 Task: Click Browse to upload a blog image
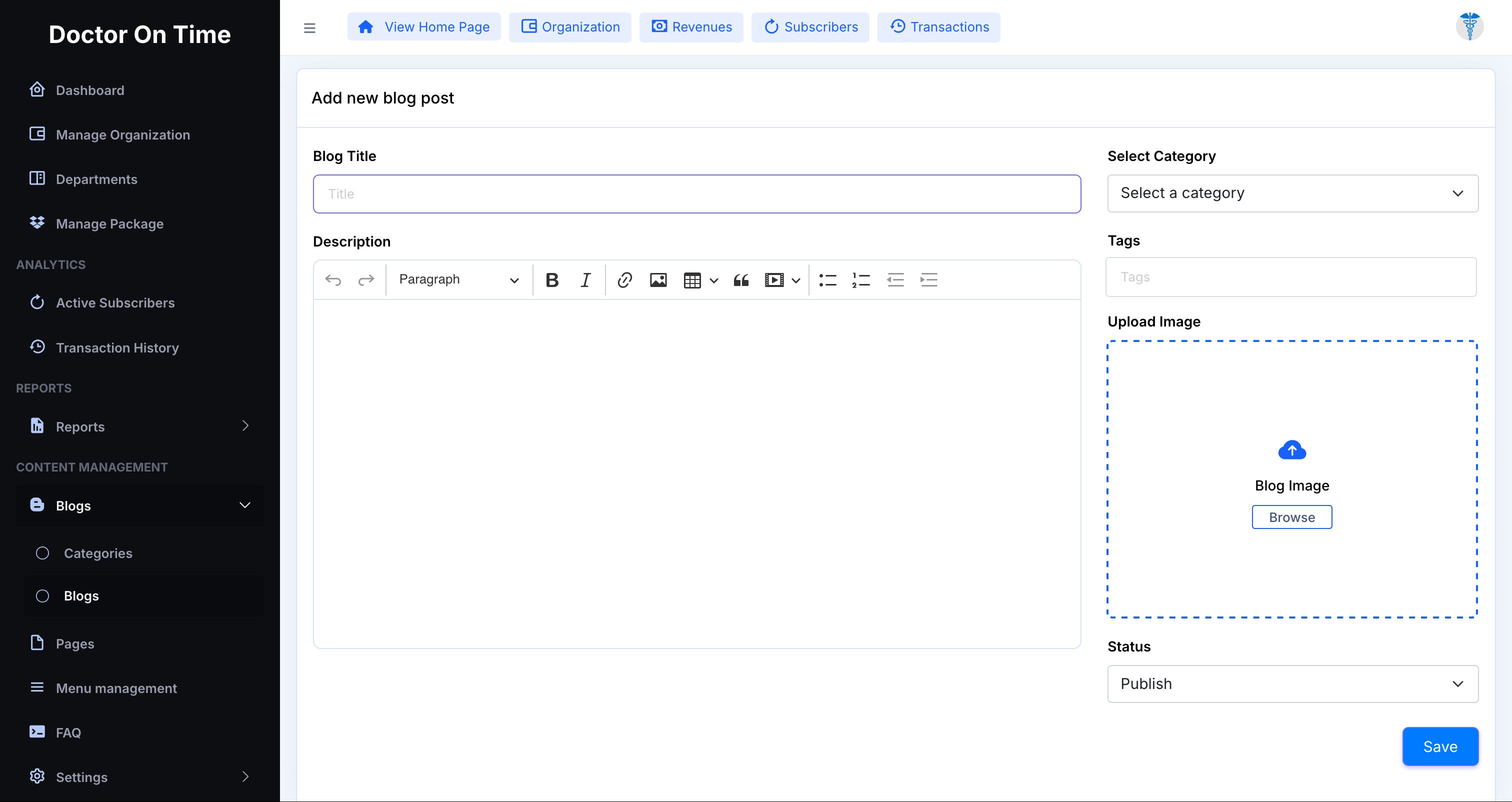[x=1292, y=516]
